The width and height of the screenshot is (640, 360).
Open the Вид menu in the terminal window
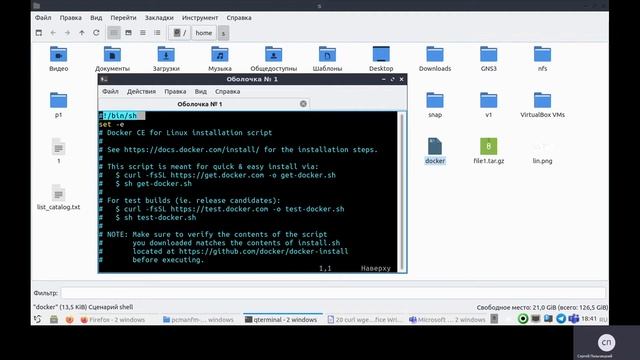coord(200,91)
